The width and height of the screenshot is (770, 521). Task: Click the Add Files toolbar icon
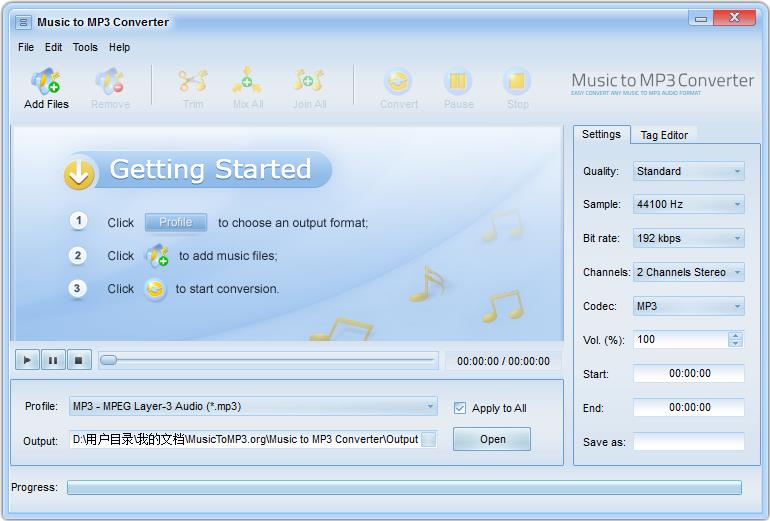[46, 82]
